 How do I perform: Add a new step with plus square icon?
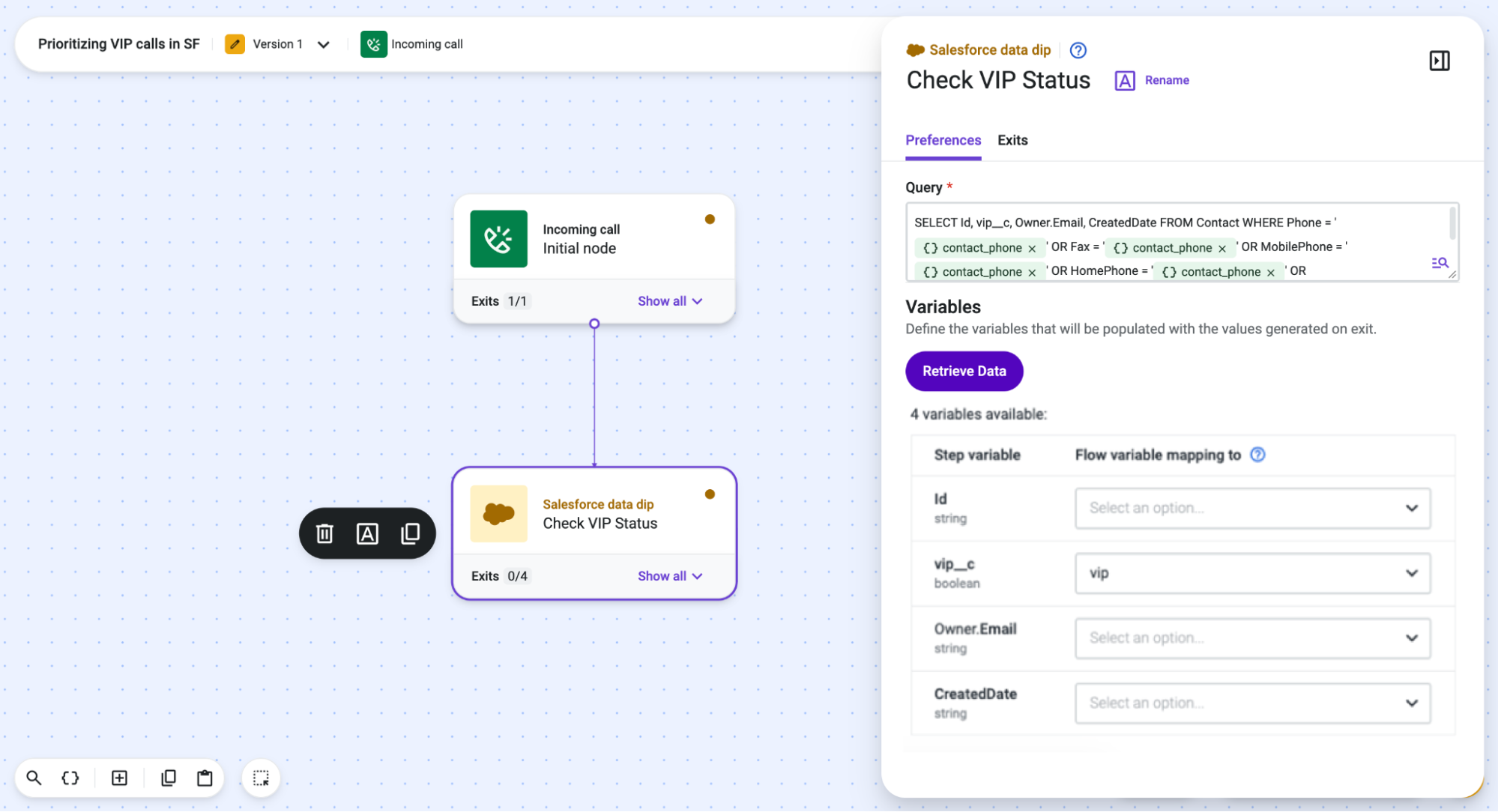pyautogui.click(x=119, y=778)
